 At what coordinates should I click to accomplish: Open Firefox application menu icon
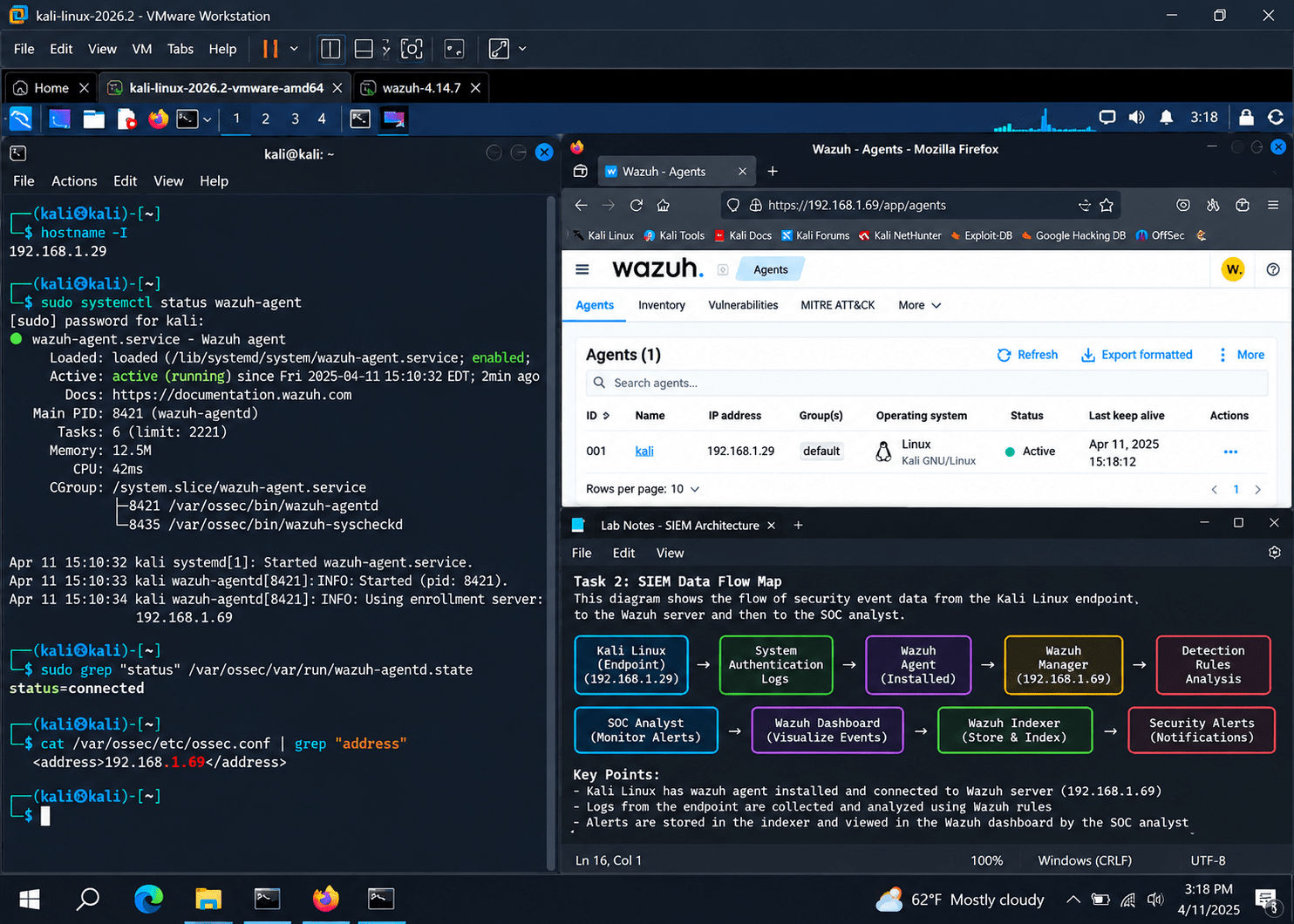pos(1273,205)
